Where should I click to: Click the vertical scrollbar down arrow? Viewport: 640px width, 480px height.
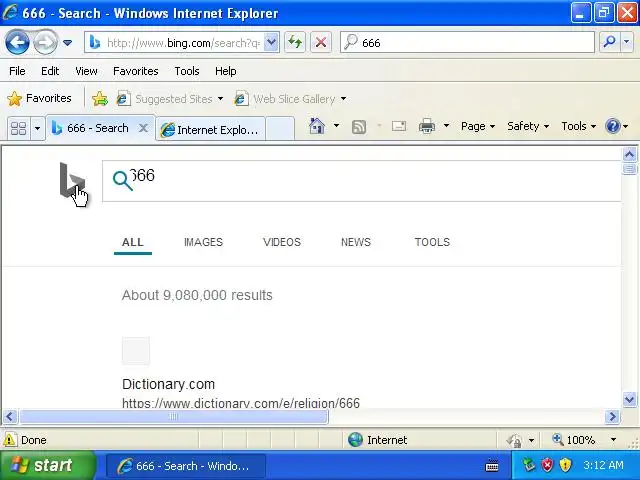tap(629, 399)
